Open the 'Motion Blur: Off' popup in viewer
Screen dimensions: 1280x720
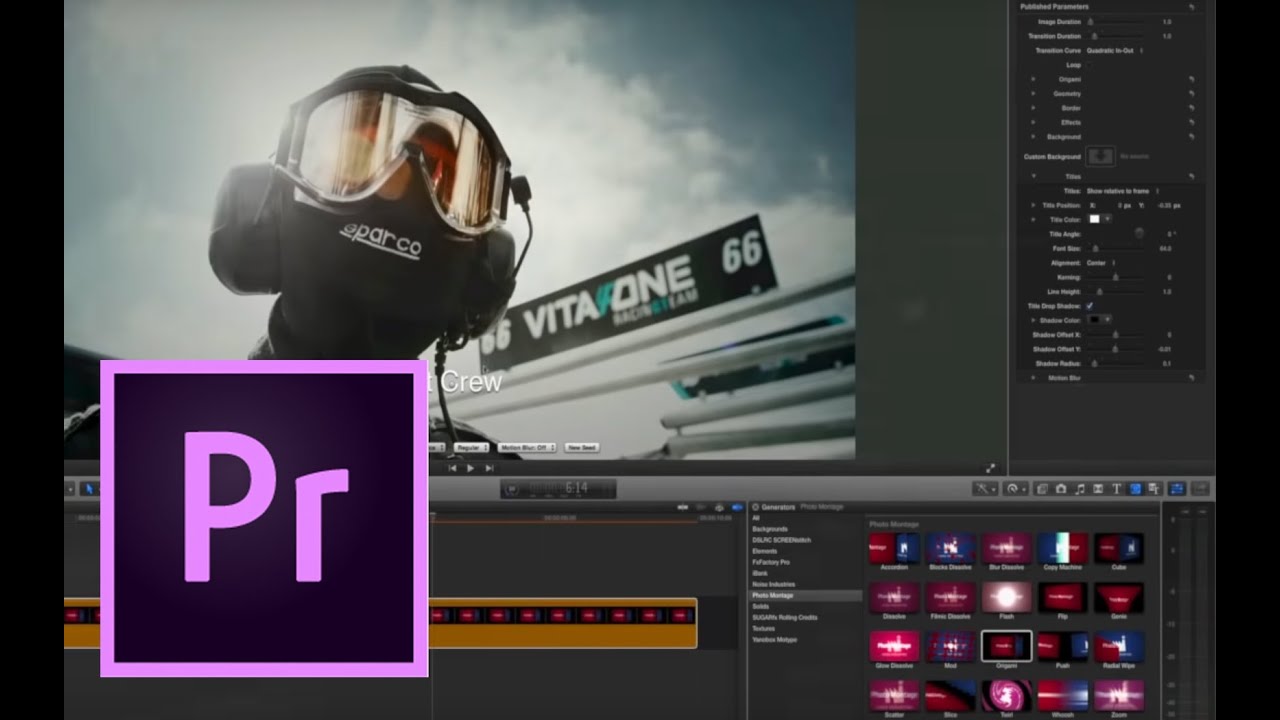[x=527, y=448]
